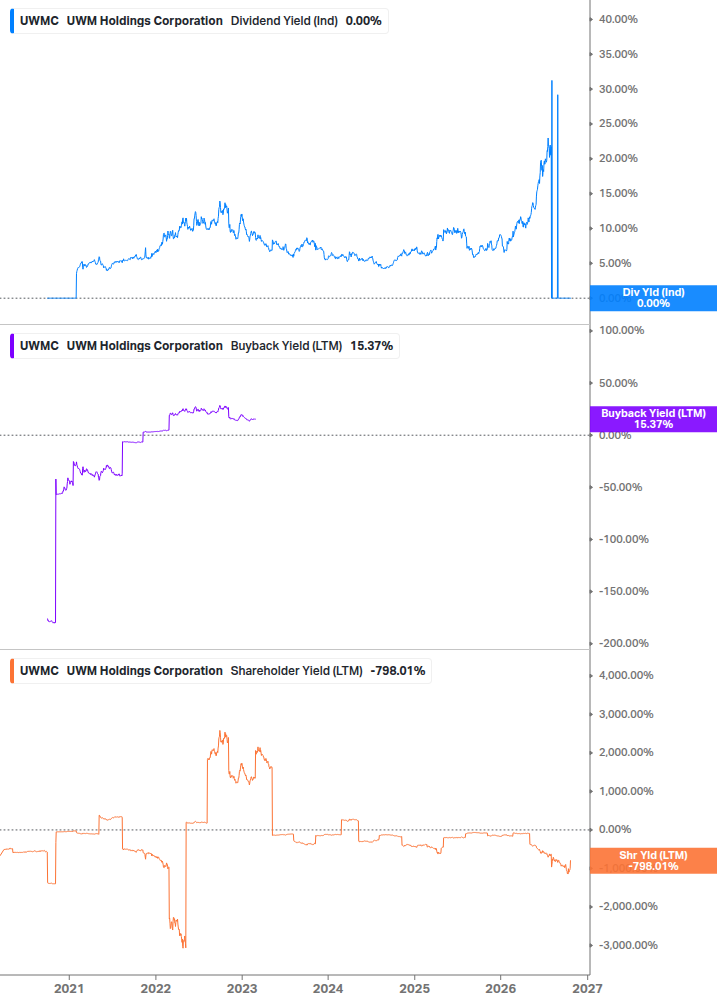This screenshot has width=717, height=1005.
Task: Click the 30.00% tick on dividend yield axis
Action: (618, 89)
